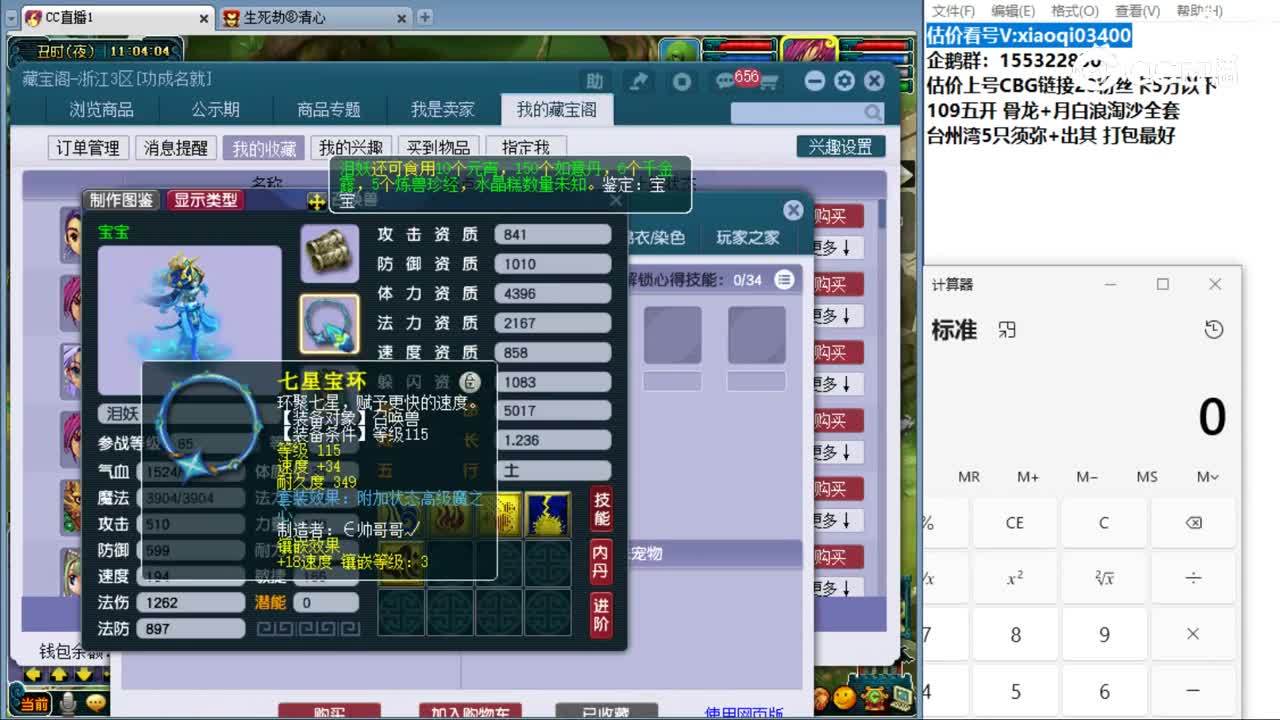Click the 使用网页版 link
Screen dimensions: 1280x720
coord(744,712)
